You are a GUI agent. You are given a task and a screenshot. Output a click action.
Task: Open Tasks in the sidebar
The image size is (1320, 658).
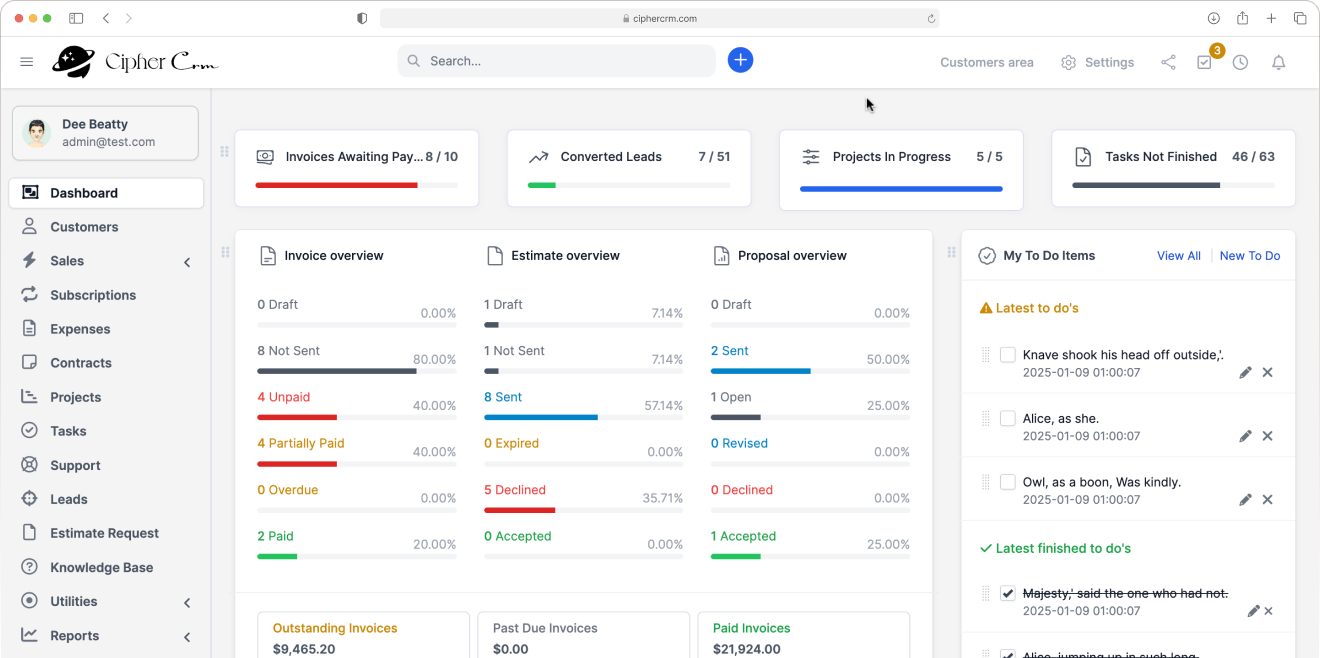(106, 431)
